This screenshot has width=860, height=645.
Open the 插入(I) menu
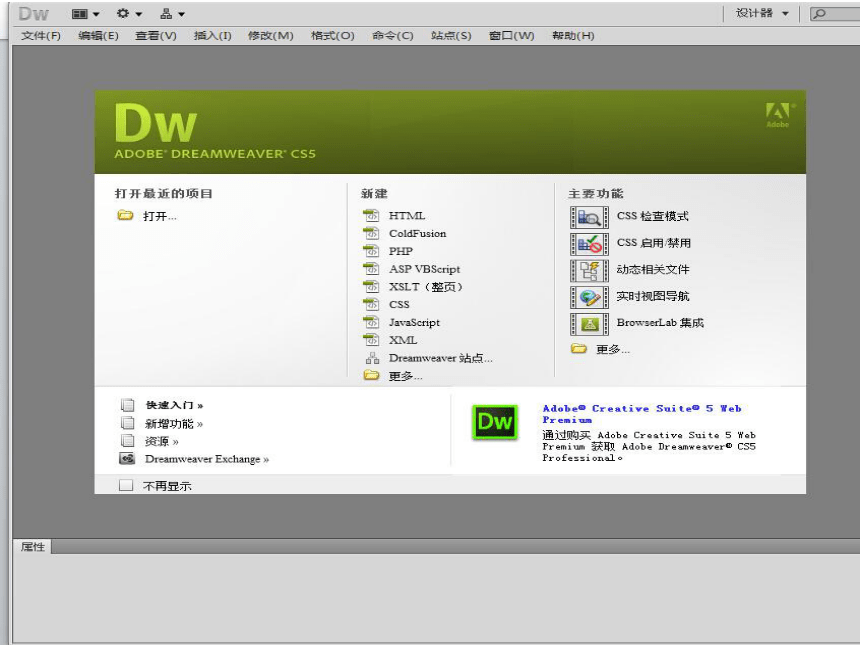click(212, 36)
